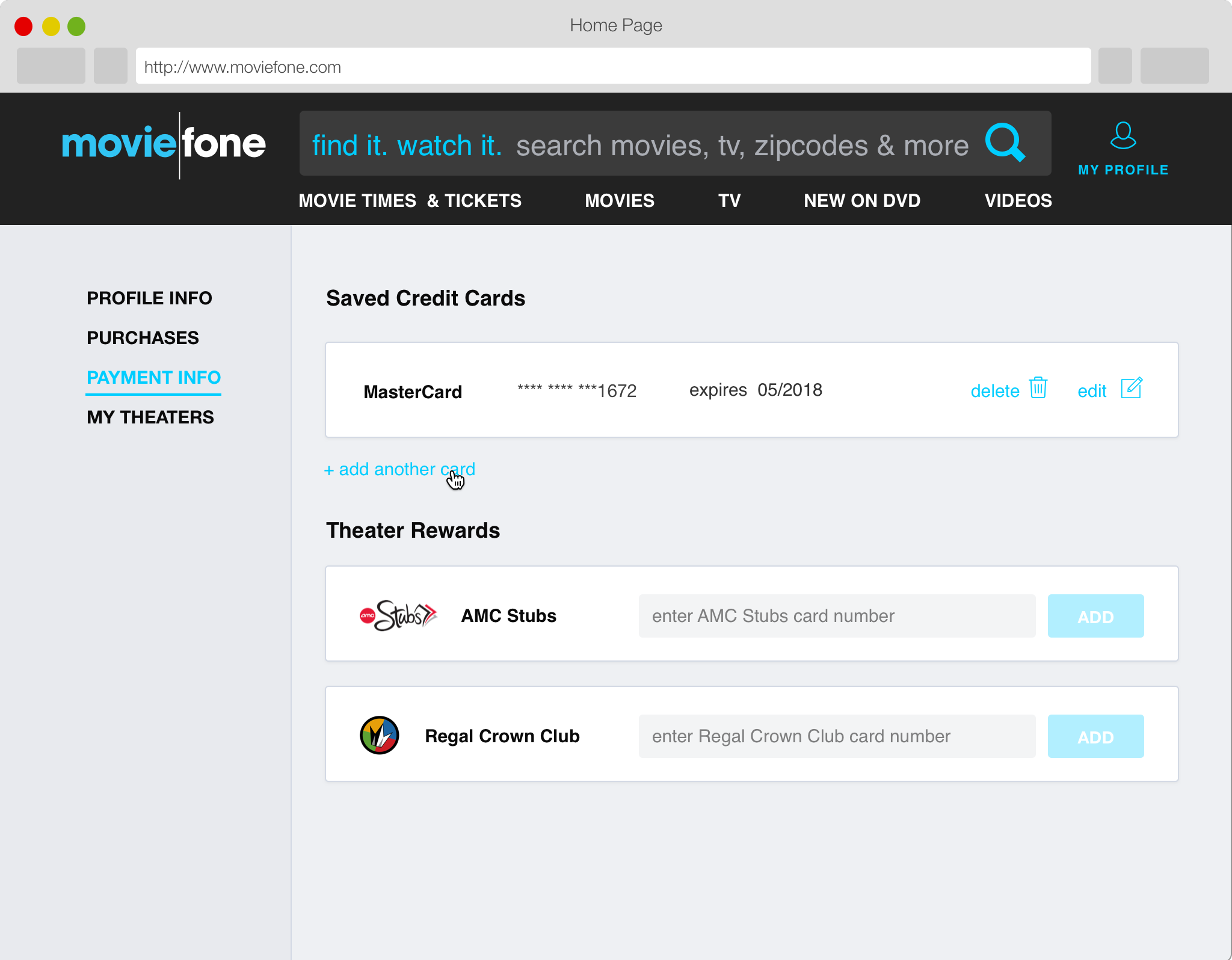Select Profile Info in sidebar
1232x960 pixels.
(x=149, y=298)
